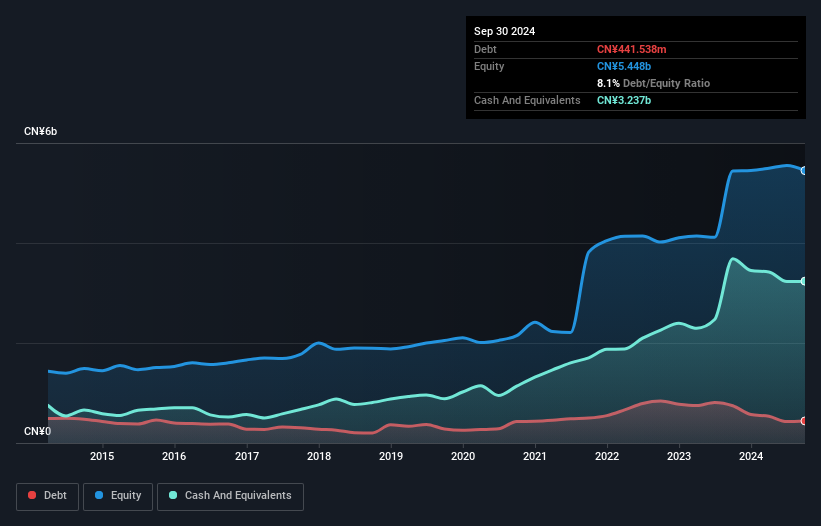Click the CN¥3.237b cash value
The image size is (821, 526).
tap(624, 100)
